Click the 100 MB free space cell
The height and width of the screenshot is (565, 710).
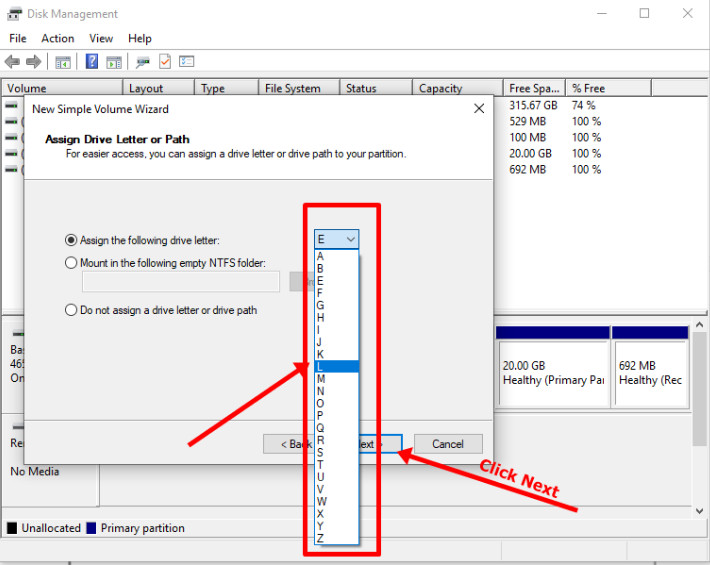(x=528, y=137)
